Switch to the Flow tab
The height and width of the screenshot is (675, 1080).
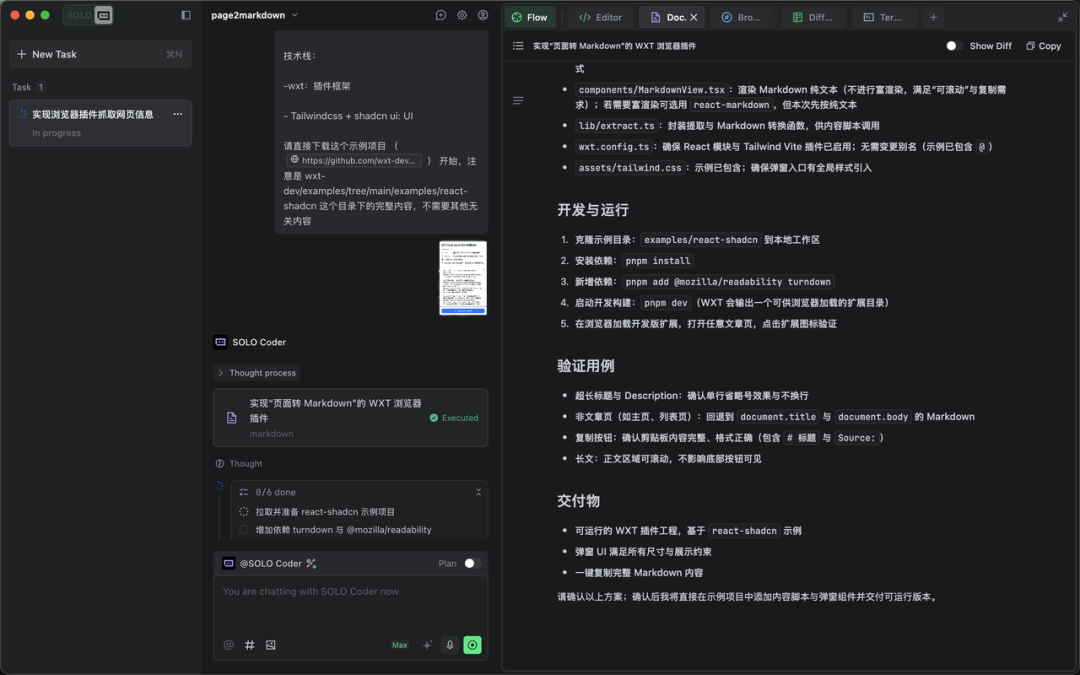(x=531, y=17)
